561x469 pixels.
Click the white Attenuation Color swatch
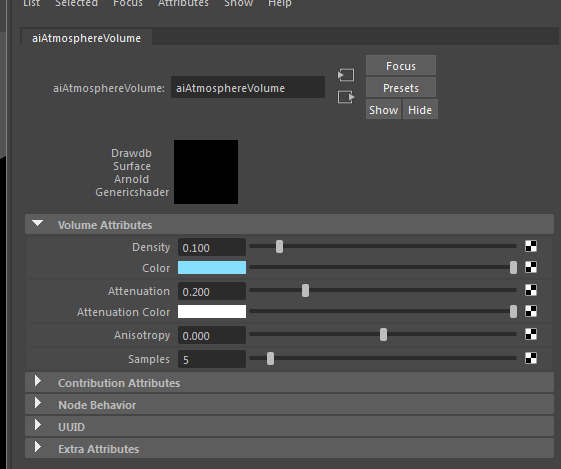(212, 312)
